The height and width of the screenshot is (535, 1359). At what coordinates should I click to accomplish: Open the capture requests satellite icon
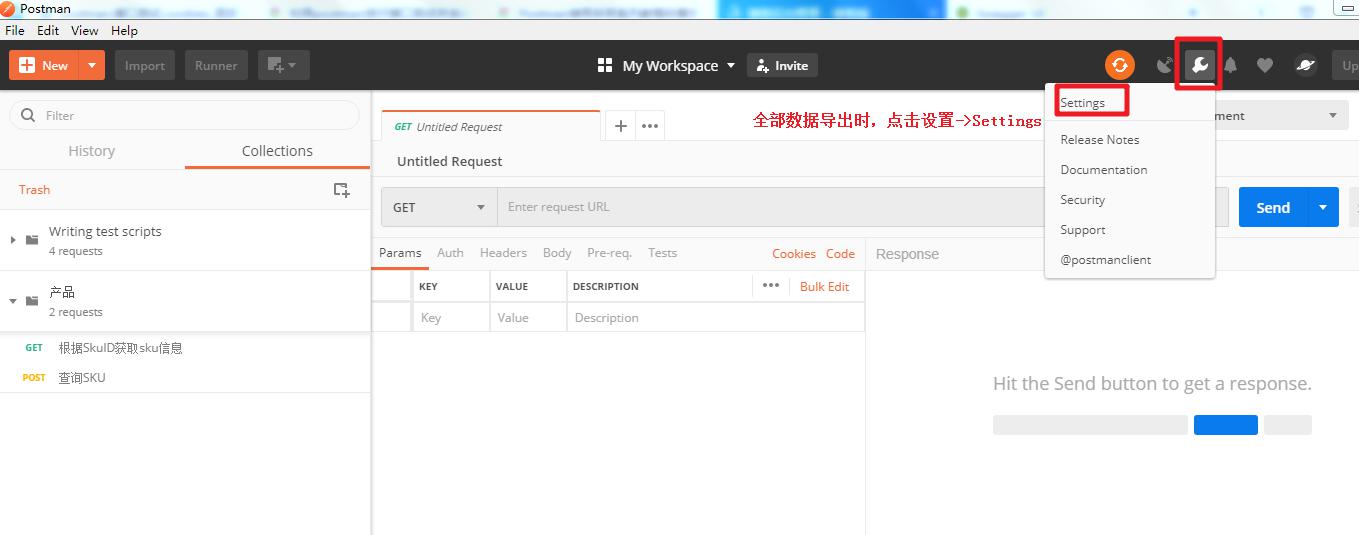click(1164, 65)
